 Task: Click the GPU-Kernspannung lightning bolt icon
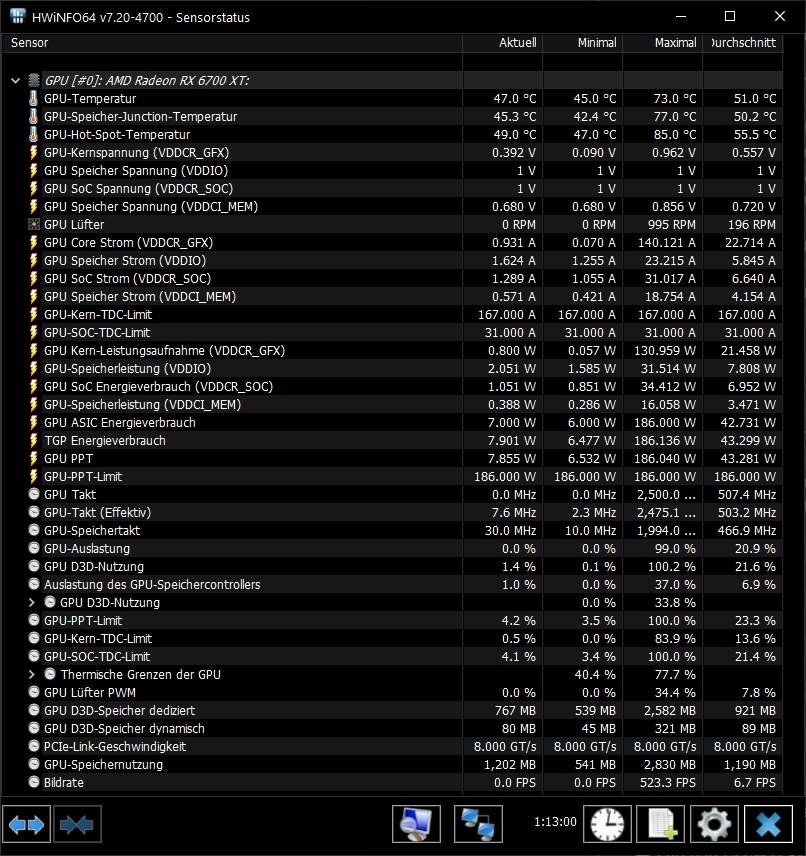pos(33,153)
